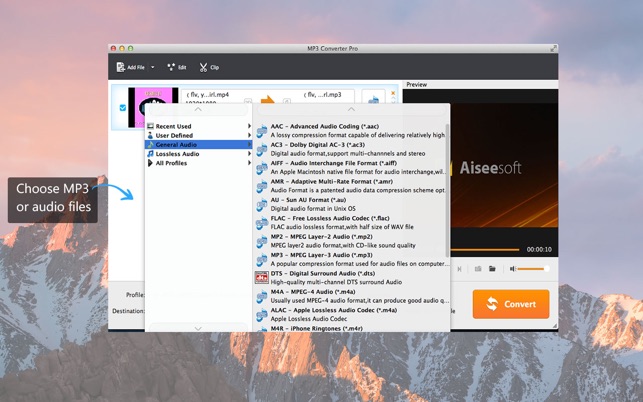Open the snapshot folder icon

coord(492,268)
